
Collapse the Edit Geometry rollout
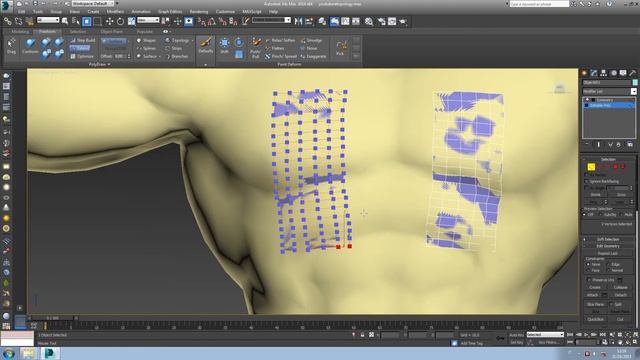point(608,246)
